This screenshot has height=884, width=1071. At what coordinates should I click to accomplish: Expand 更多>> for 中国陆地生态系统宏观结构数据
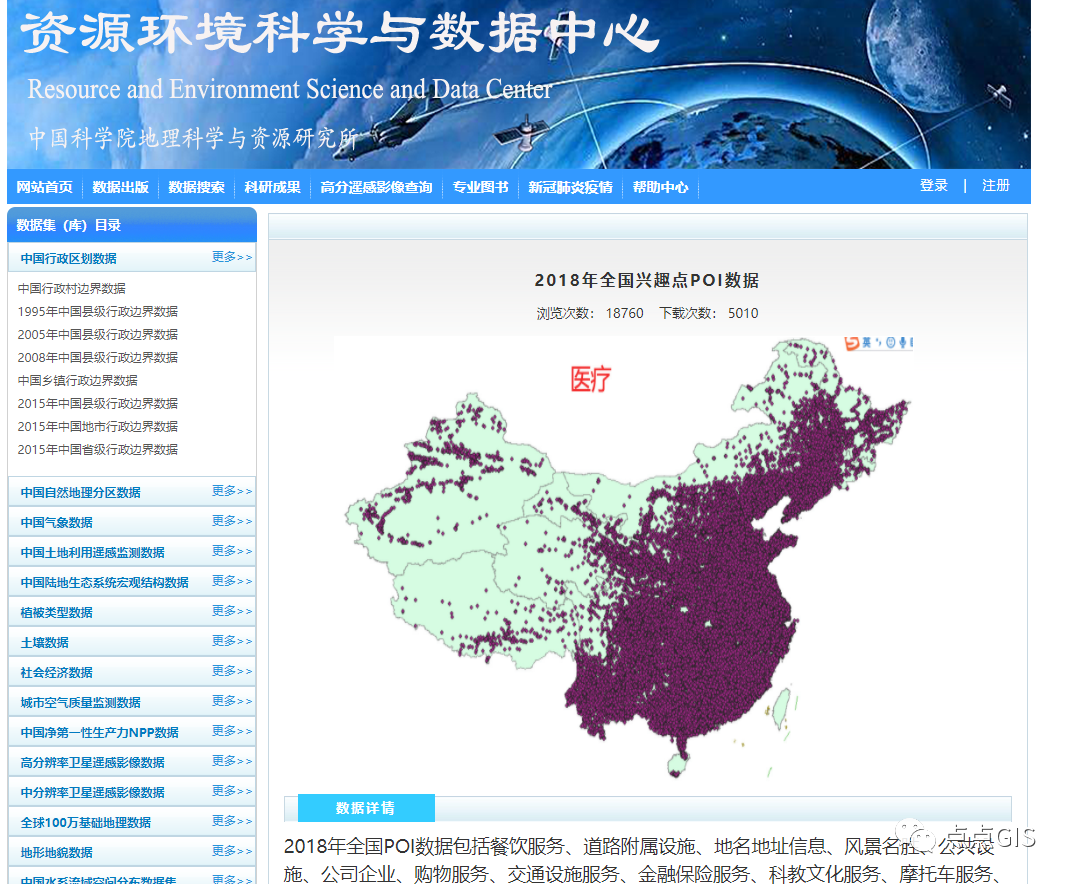[232, 581]
